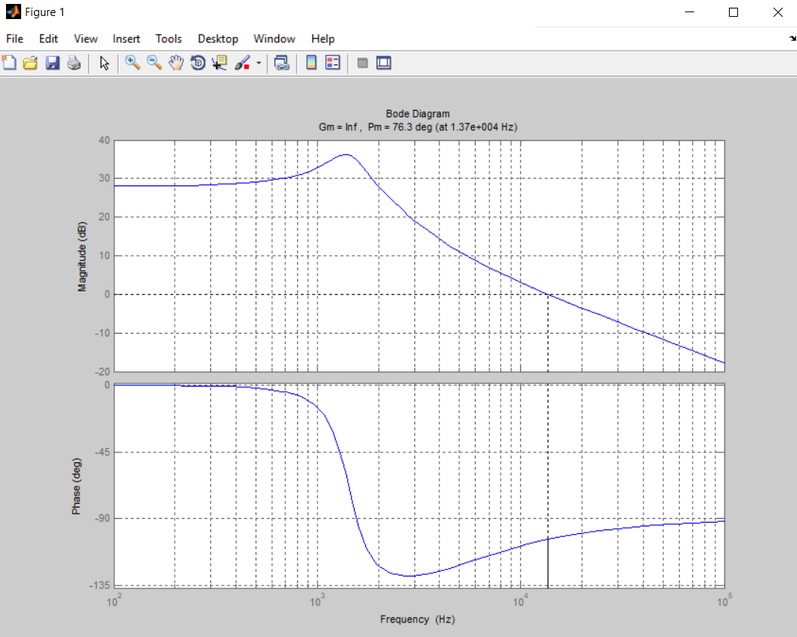The height and width of the screenshot is (637, 797).
Task: Activate the Pan hand tool
Action: click(x=176, y=63)
